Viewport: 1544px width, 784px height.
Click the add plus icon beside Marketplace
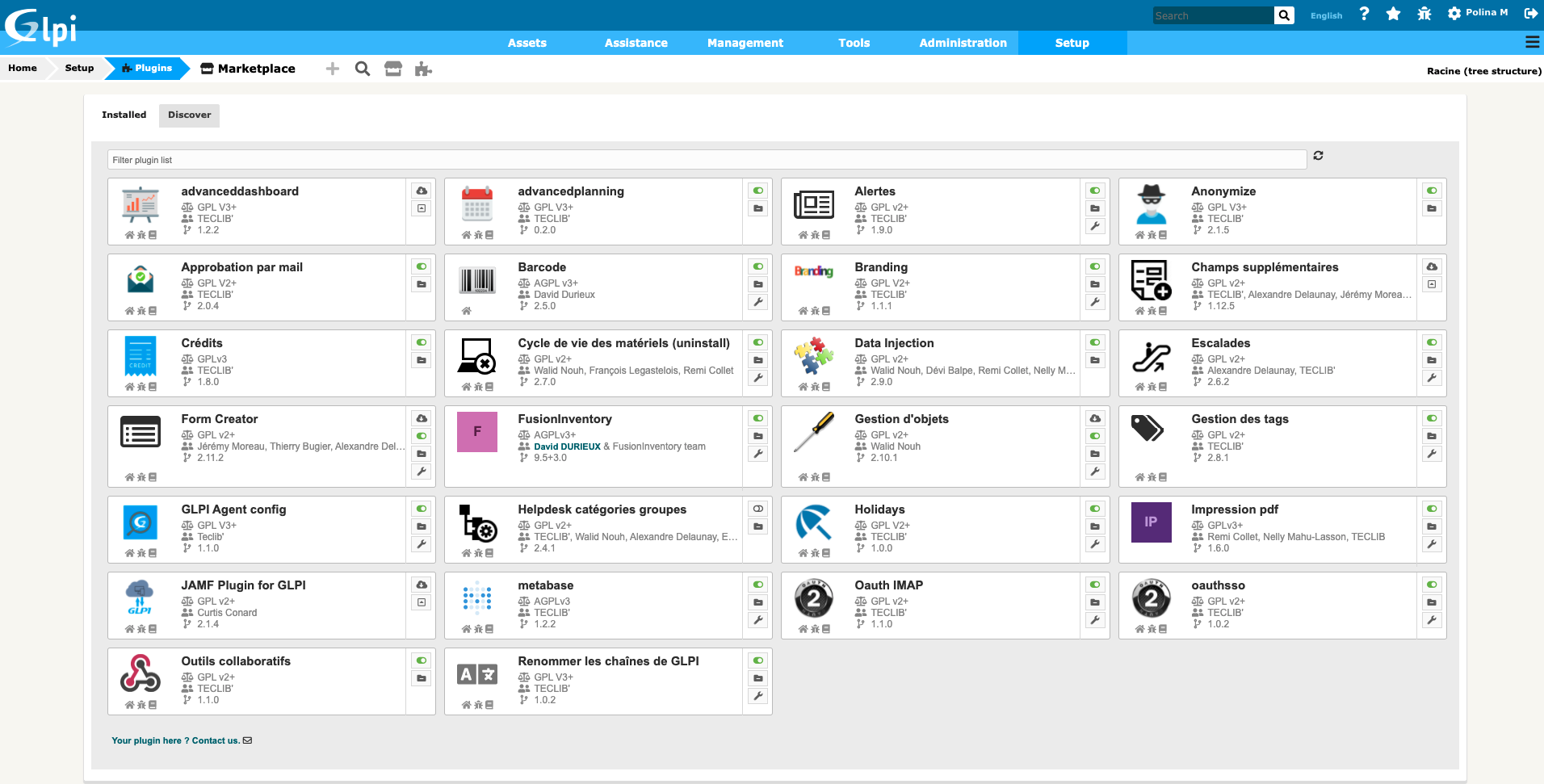pyautogui.click(x=332, y=69)
